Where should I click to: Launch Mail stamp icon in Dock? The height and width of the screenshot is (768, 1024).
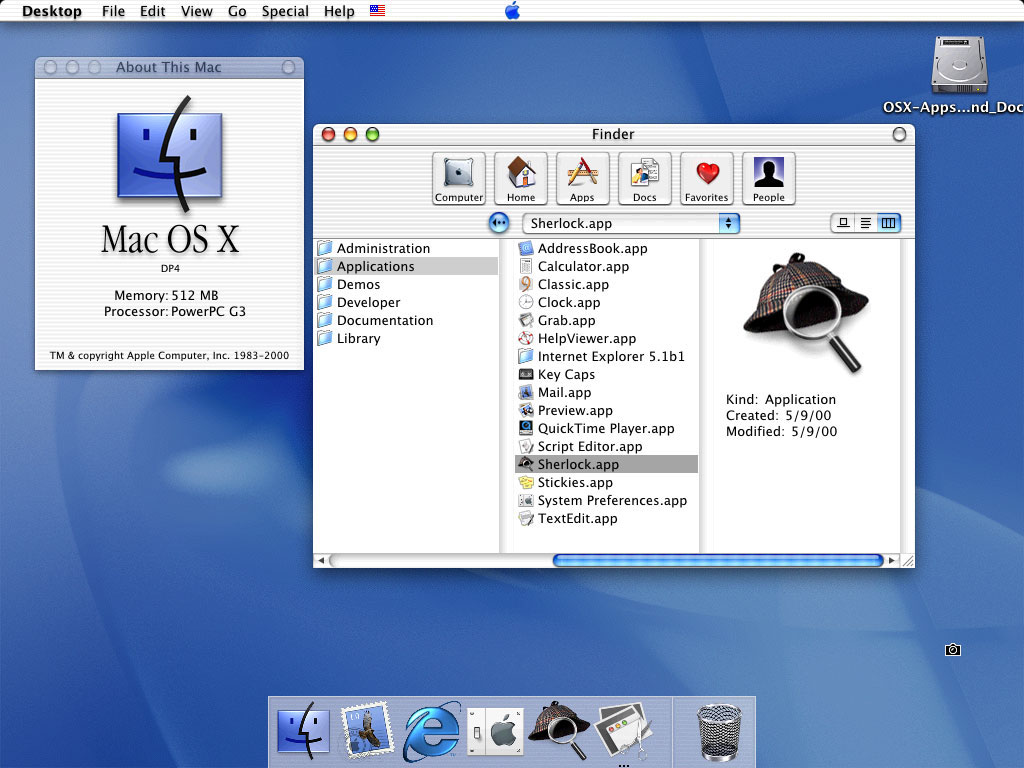367,730
